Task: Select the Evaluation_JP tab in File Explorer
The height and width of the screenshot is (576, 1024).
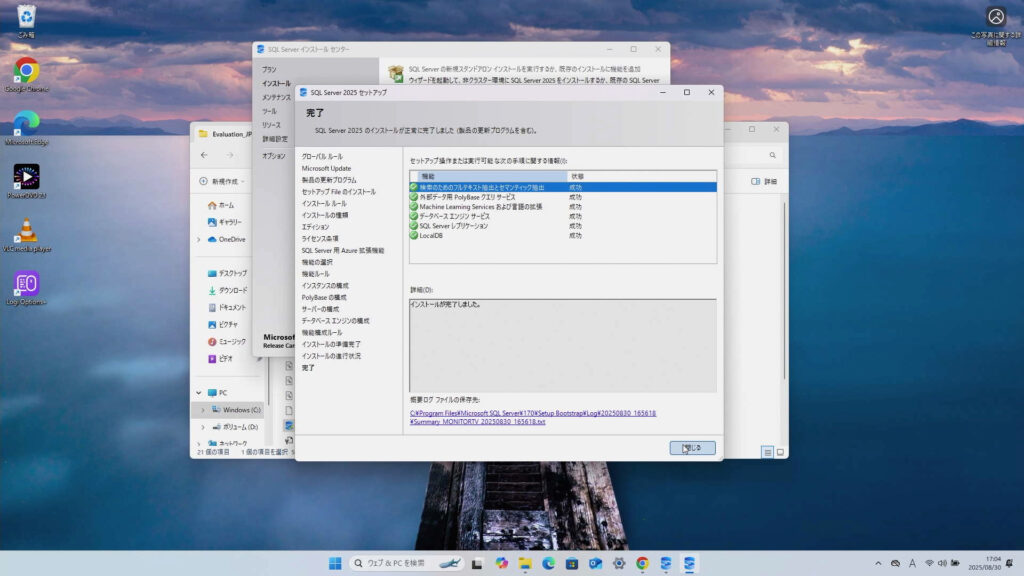Action: coord(226,134)
